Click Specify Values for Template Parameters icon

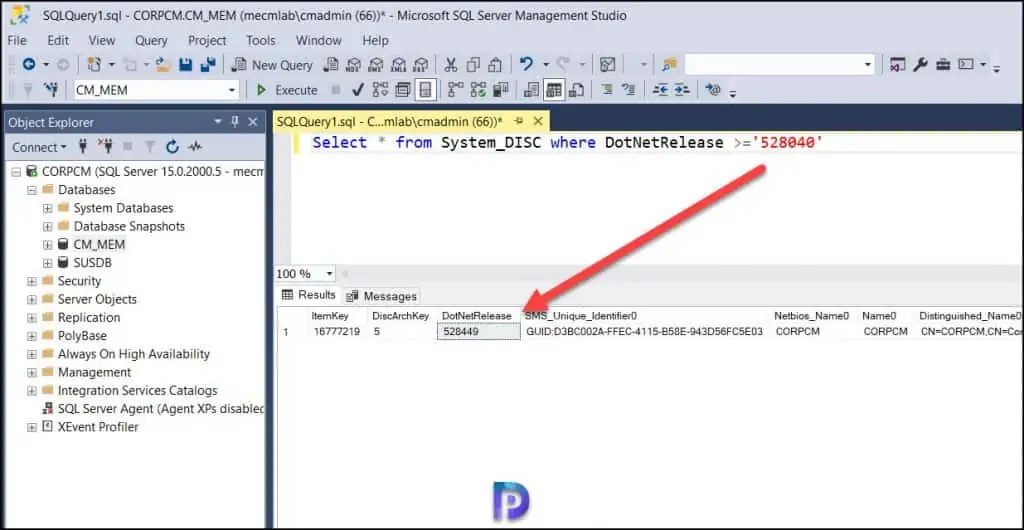[x=713, y=89]
